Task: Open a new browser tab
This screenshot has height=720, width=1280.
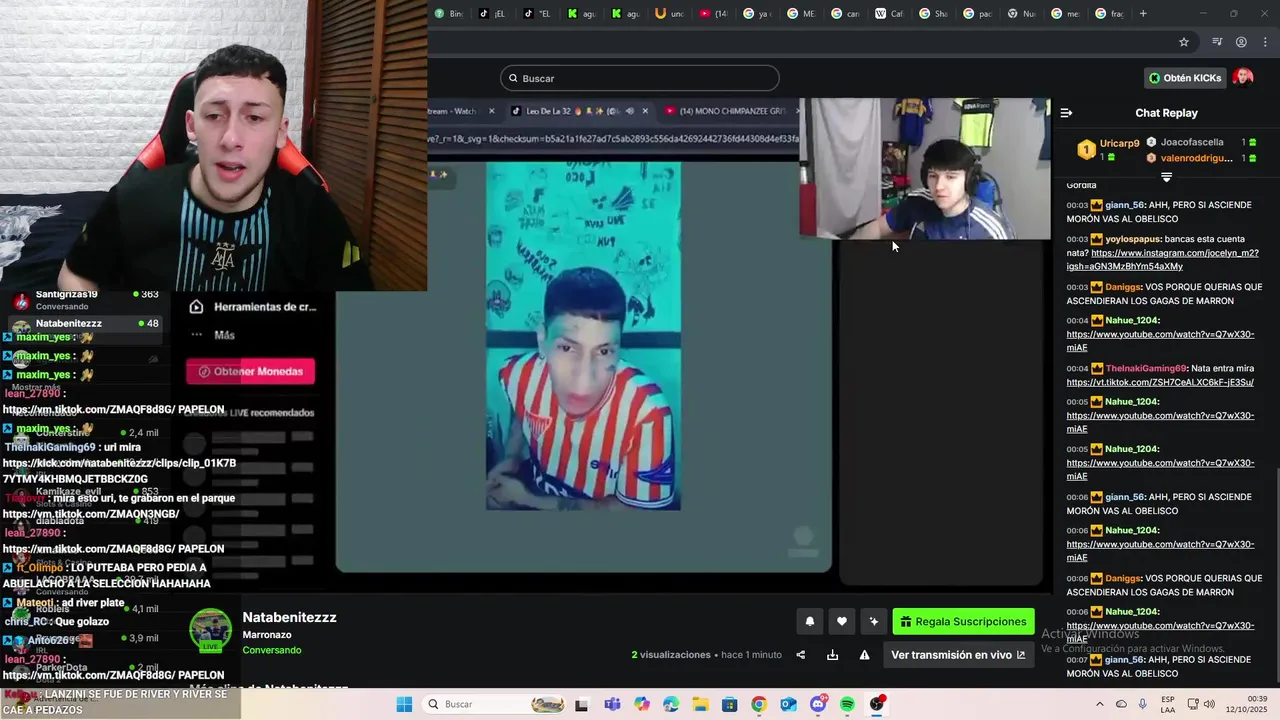Action: [1143, 13]
